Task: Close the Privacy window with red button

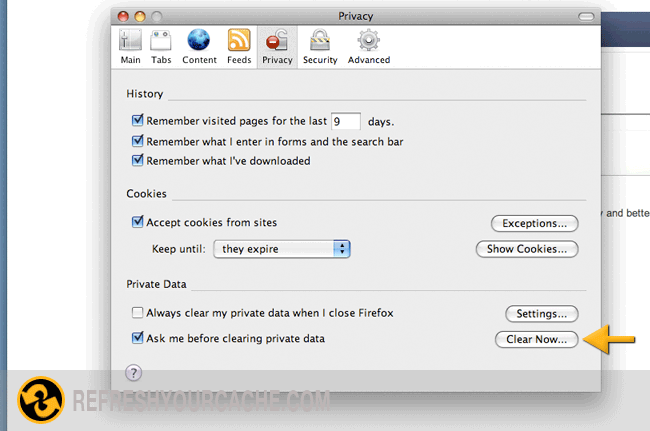Action: [123, 17]
